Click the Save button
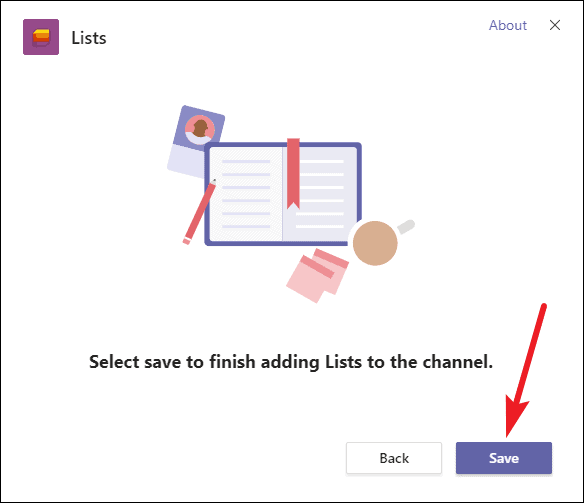 click(504, 458)
